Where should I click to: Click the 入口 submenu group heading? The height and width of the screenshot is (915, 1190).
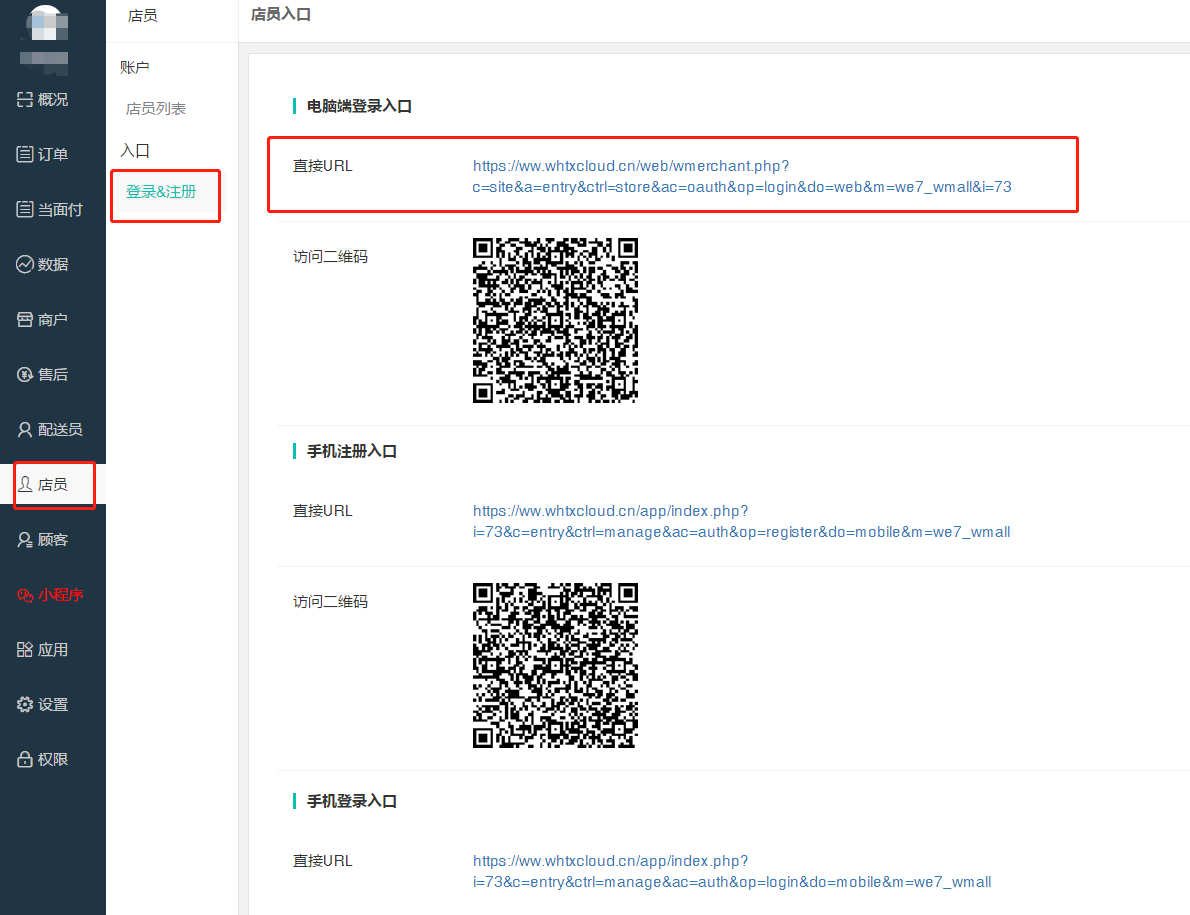134,150
